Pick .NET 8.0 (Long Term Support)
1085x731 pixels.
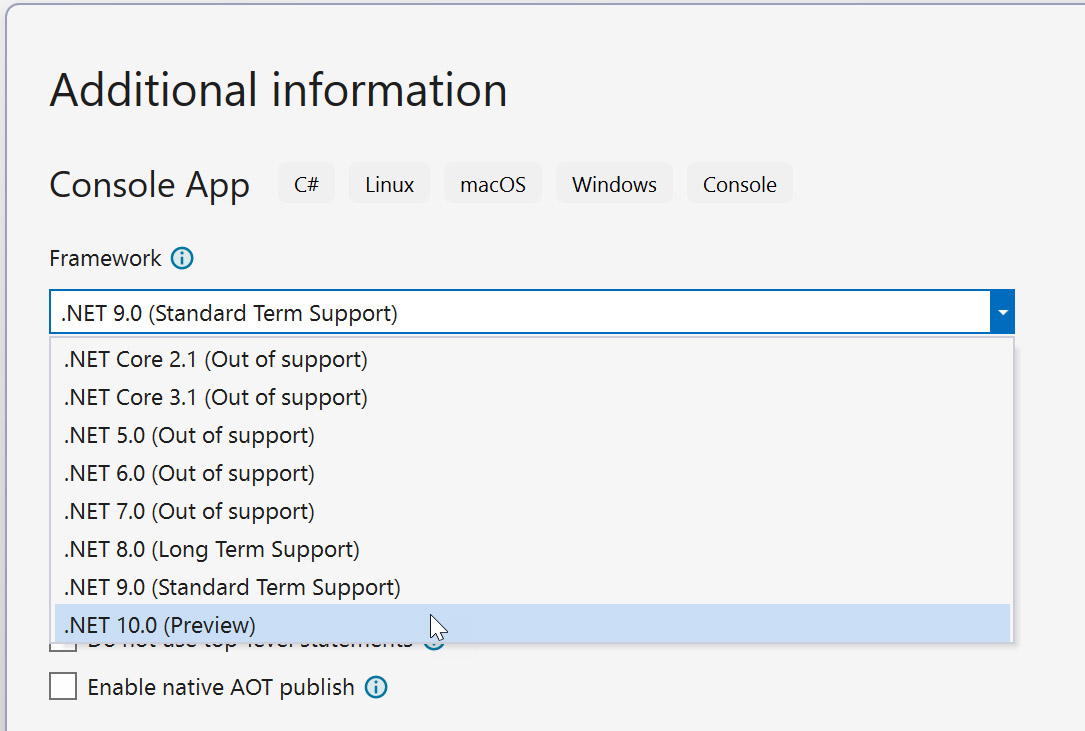coord(531,550)
